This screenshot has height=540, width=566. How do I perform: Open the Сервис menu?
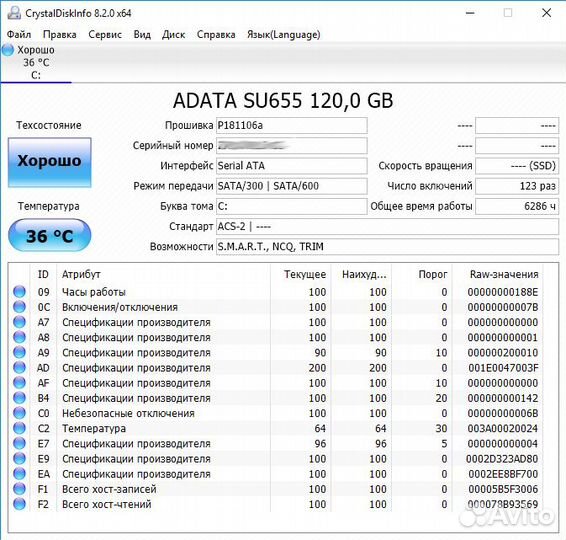pos(105,35)
